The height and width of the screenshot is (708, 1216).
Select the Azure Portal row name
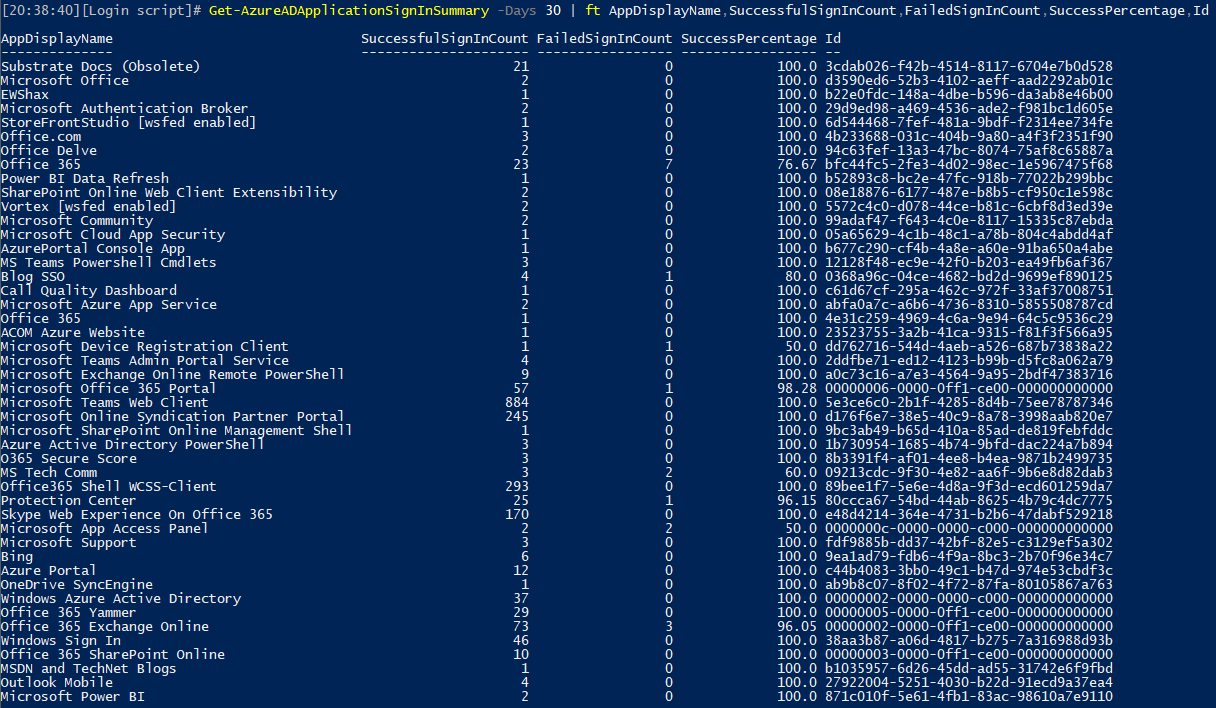[x=49, y=570]
